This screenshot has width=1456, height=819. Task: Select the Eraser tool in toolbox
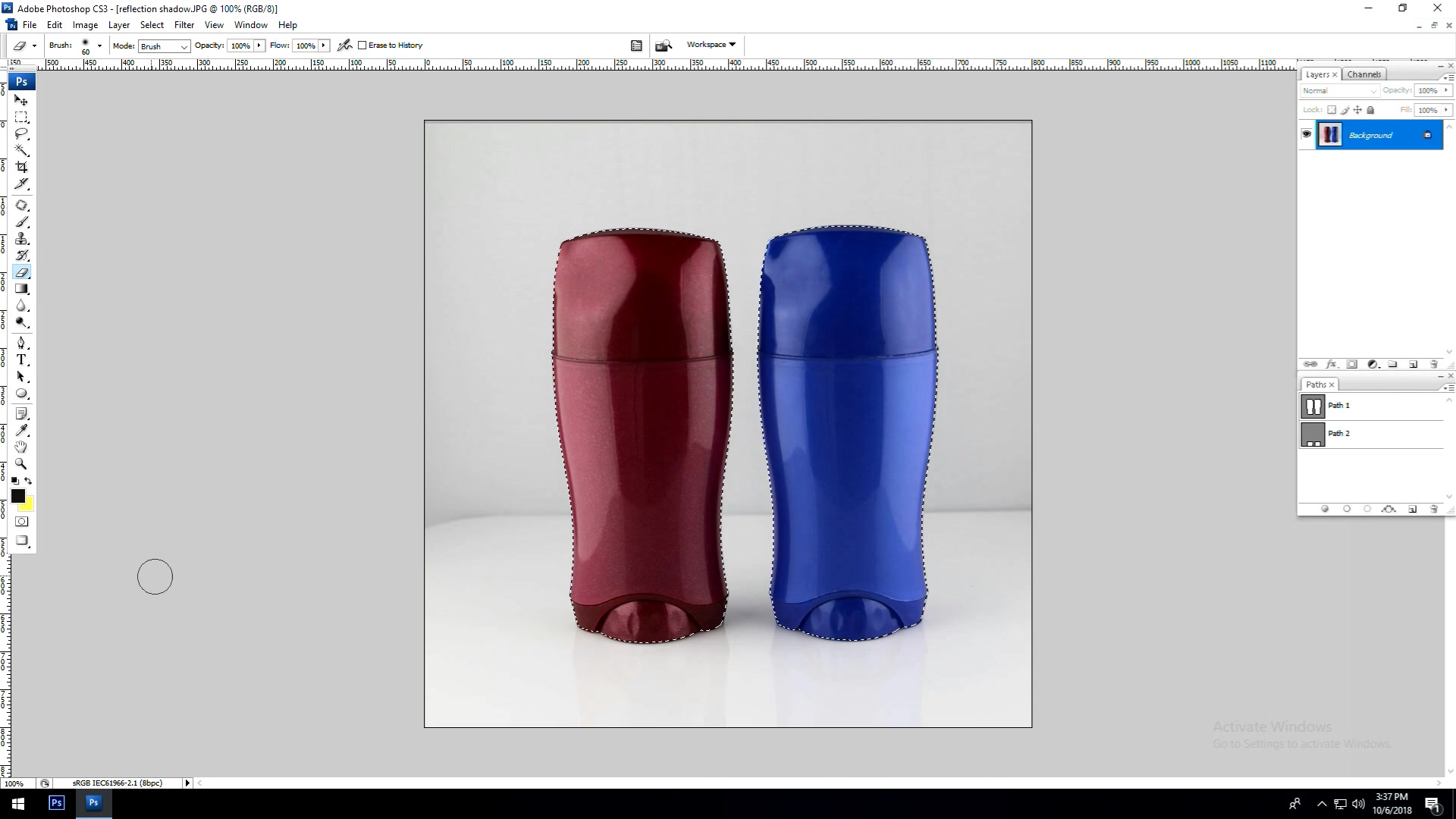coord(21,272)
